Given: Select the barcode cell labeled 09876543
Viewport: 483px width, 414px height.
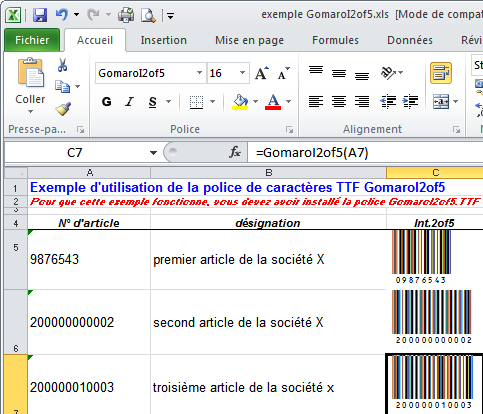Looking at the screenshot, I should point(435,259).
